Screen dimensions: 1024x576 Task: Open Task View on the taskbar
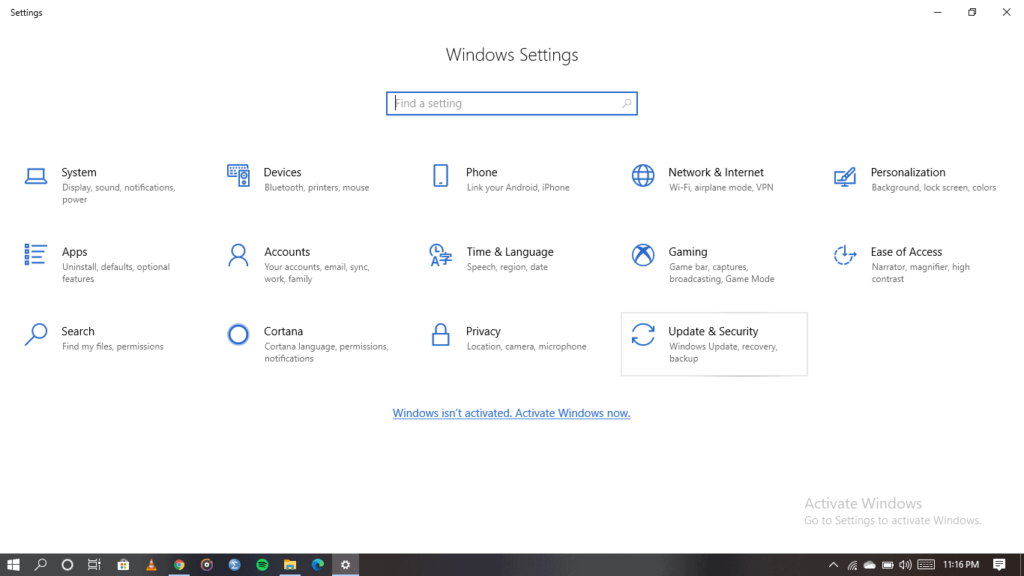click(x=95, y=565)
